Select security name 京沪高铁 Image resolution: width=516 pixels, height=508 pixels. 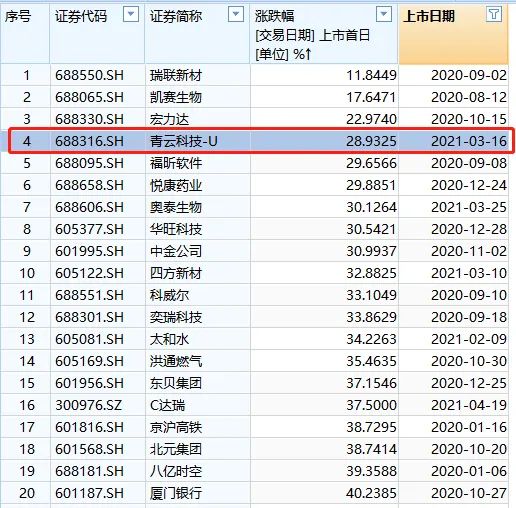176,427
